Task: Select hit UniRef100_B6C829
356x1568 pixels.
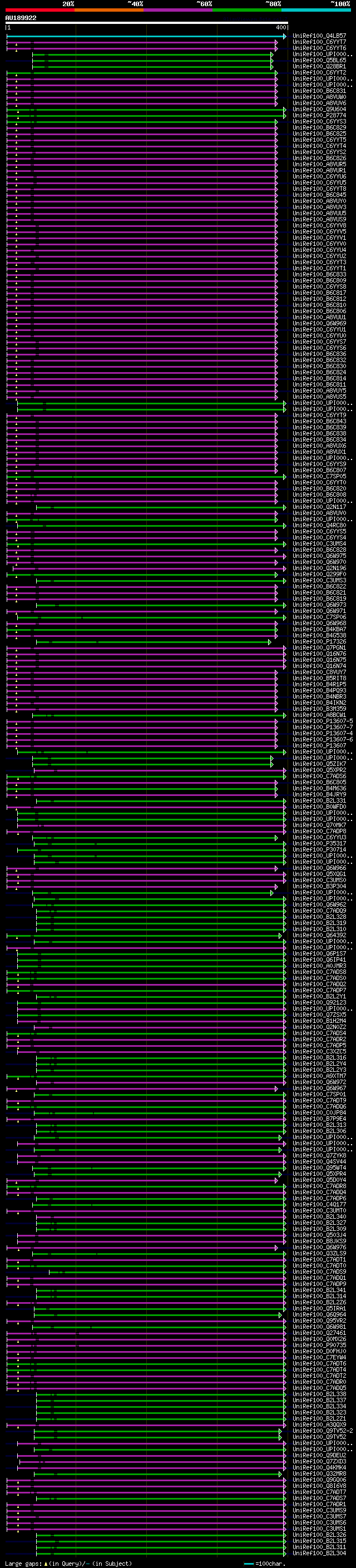Action: point(319,128)
